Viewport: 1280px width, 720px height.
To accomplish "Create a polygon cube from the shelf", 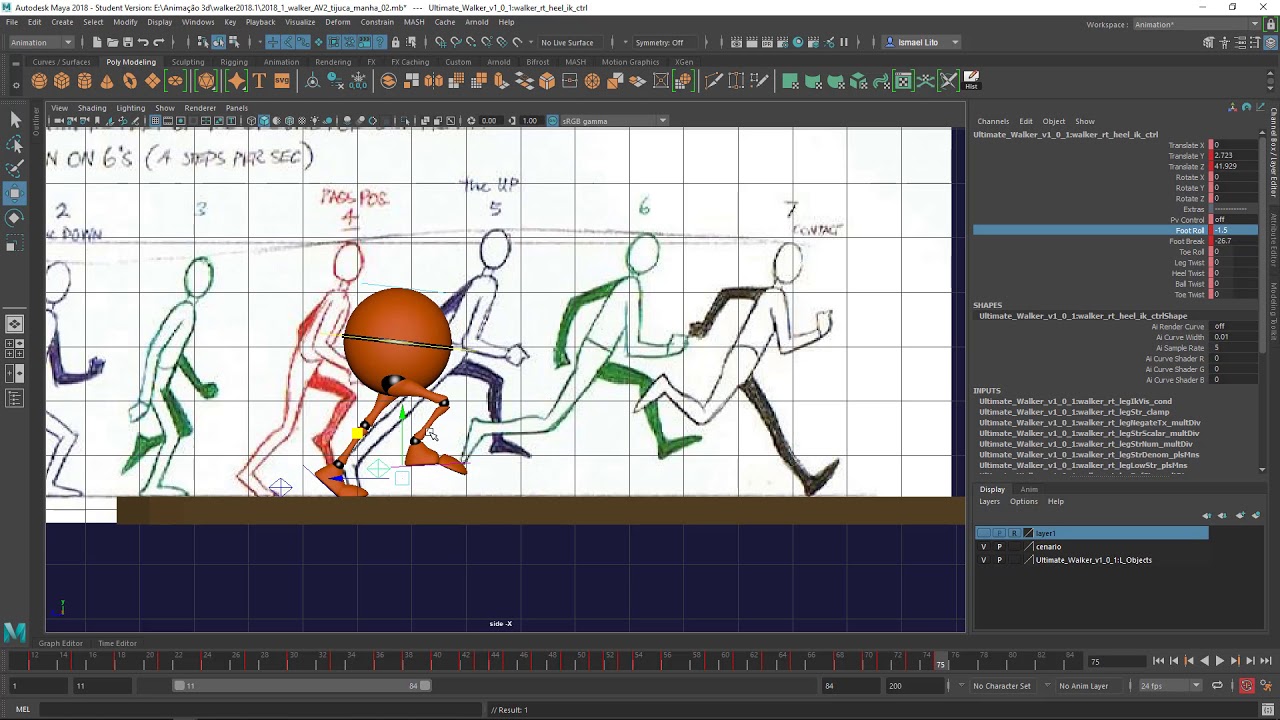I will click(x=62, y=81).
